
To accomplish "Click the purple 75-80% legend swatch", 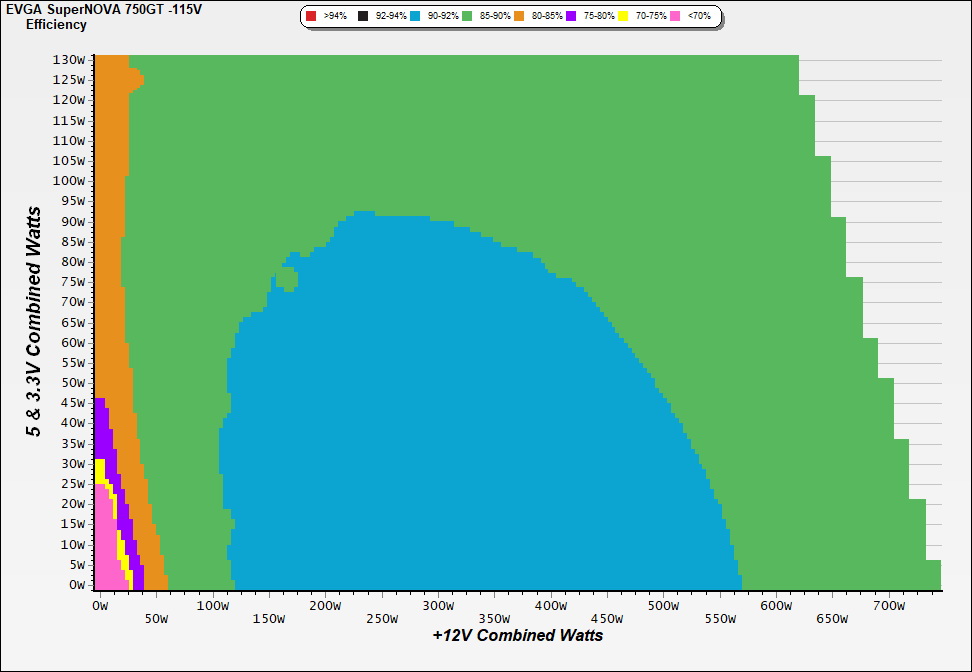I will click(x=571, y=17).
